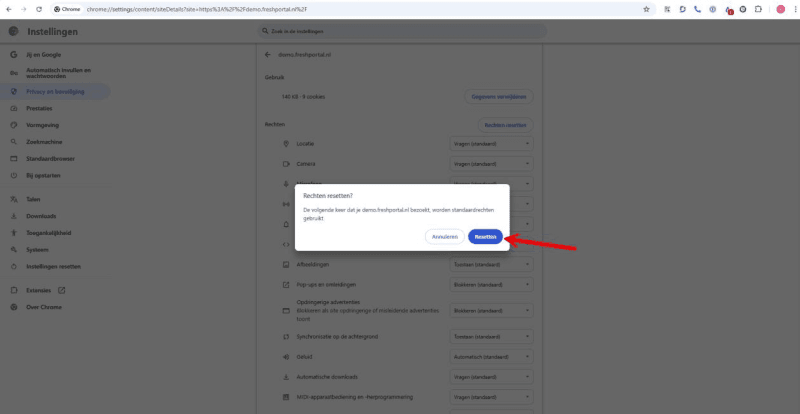Image resolution: width=800 pixels, height=414 pixels.
Task: Open the pink profile avatar
Action: coord(780,9)
